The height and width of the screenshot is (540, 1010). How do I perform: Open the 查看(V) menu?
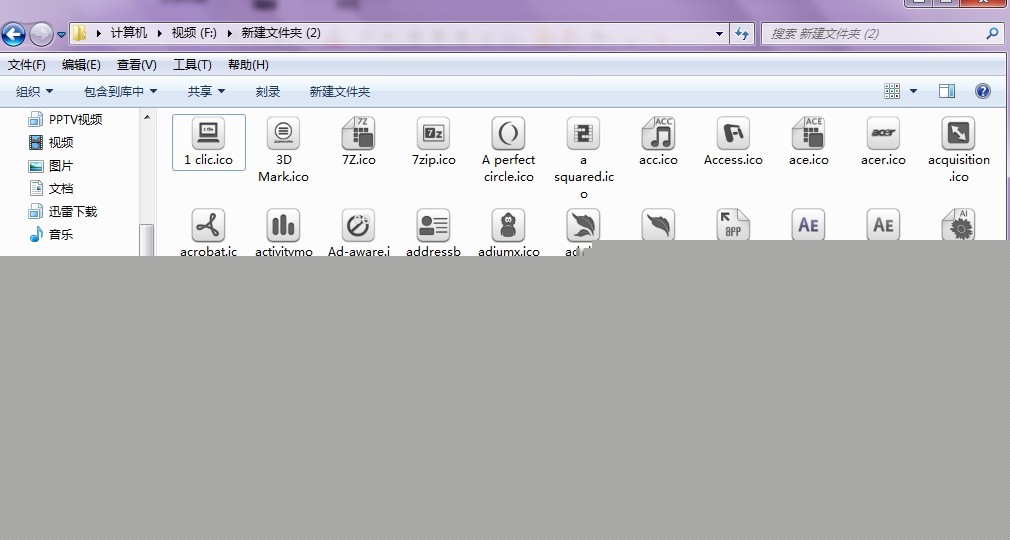(137, 64)
